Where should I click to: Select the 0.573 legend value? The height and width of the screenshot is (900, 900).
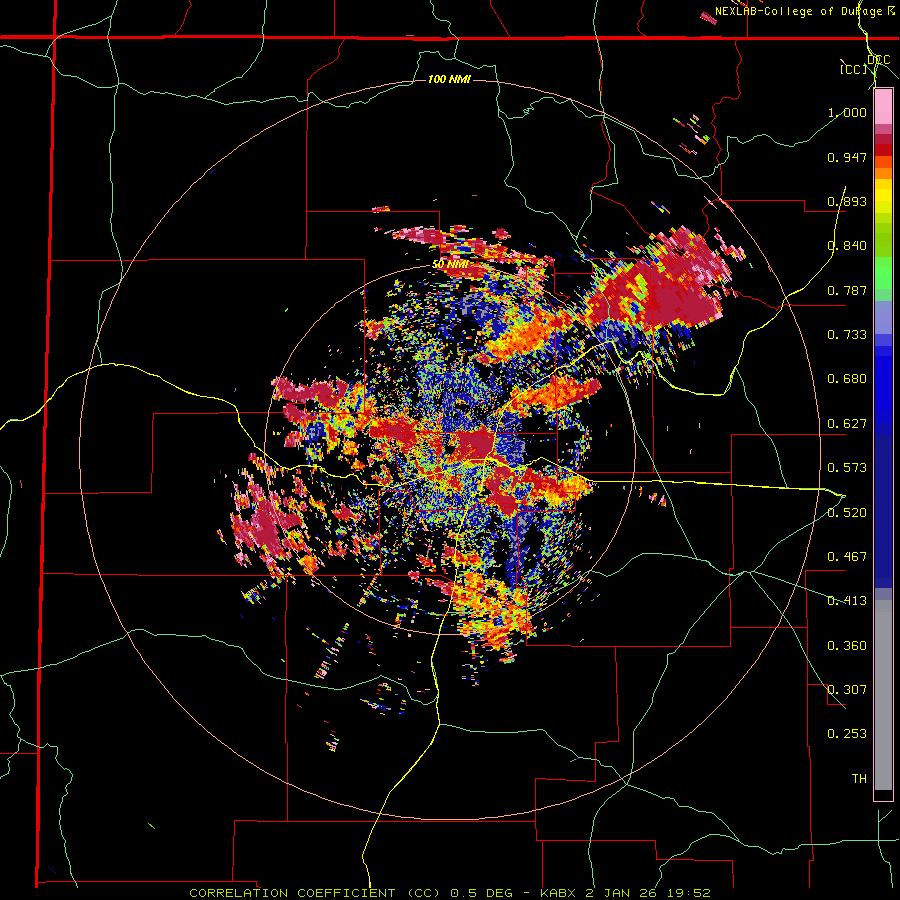pyautogui.click(x=847, y=468)
